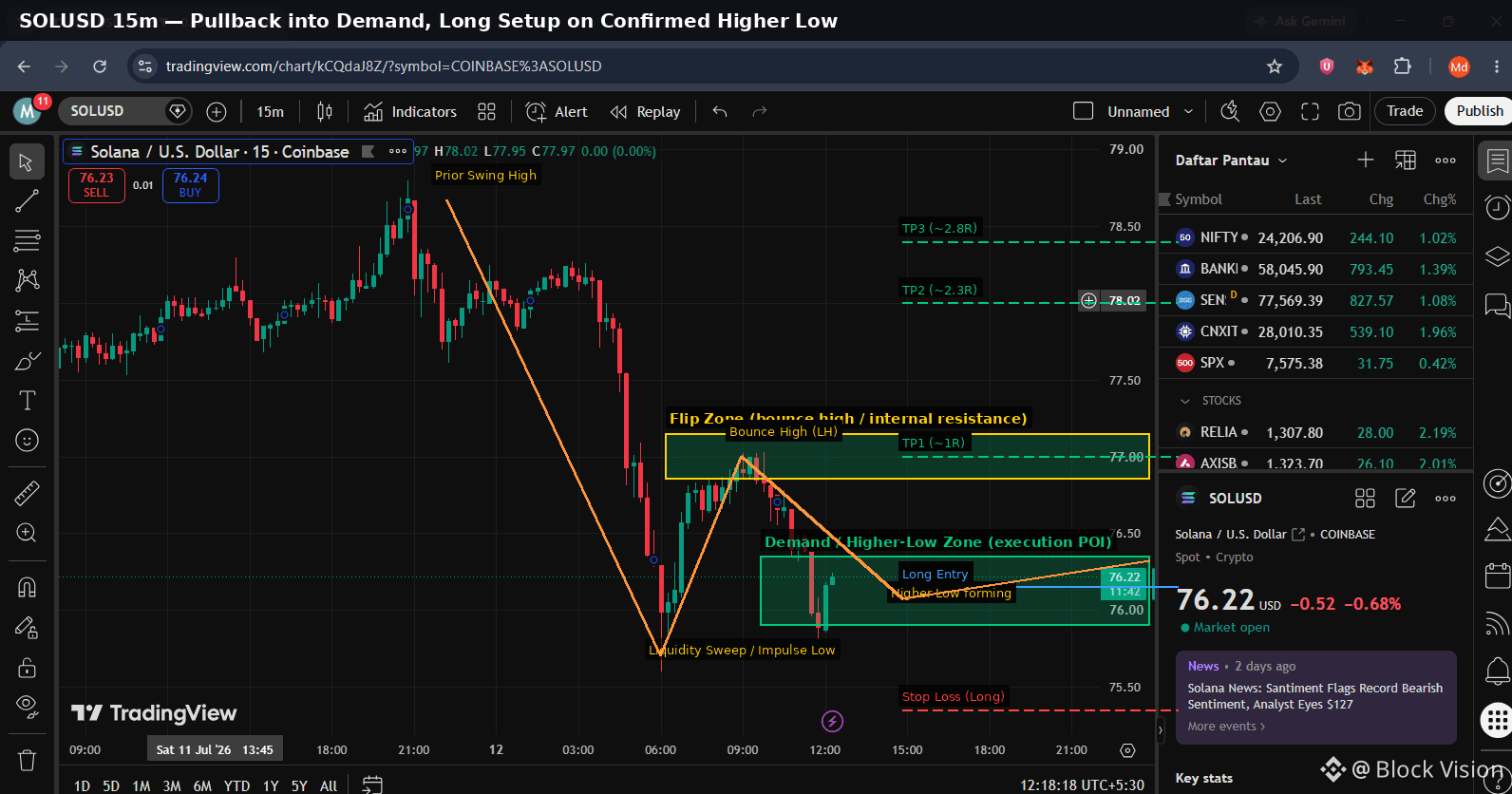Add a note for SOLUSD

tap(1405, 498)
